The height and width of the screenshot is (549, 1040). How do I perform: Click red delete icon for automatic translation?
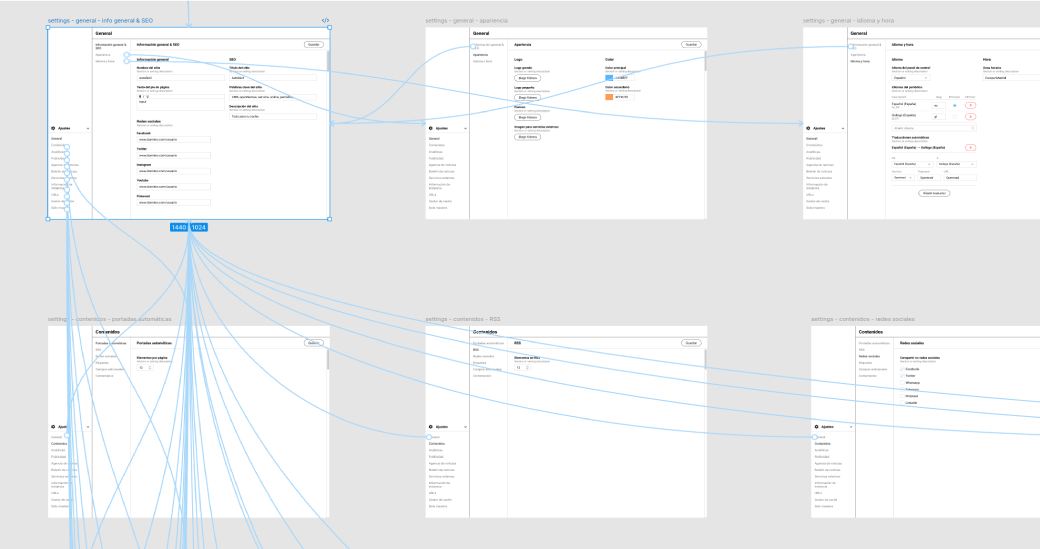point(970,147)
